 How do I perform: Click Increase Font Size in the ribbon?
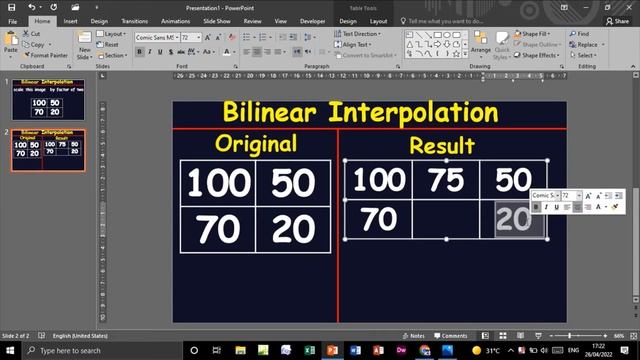pyautogui.click(x=208, y=38)
